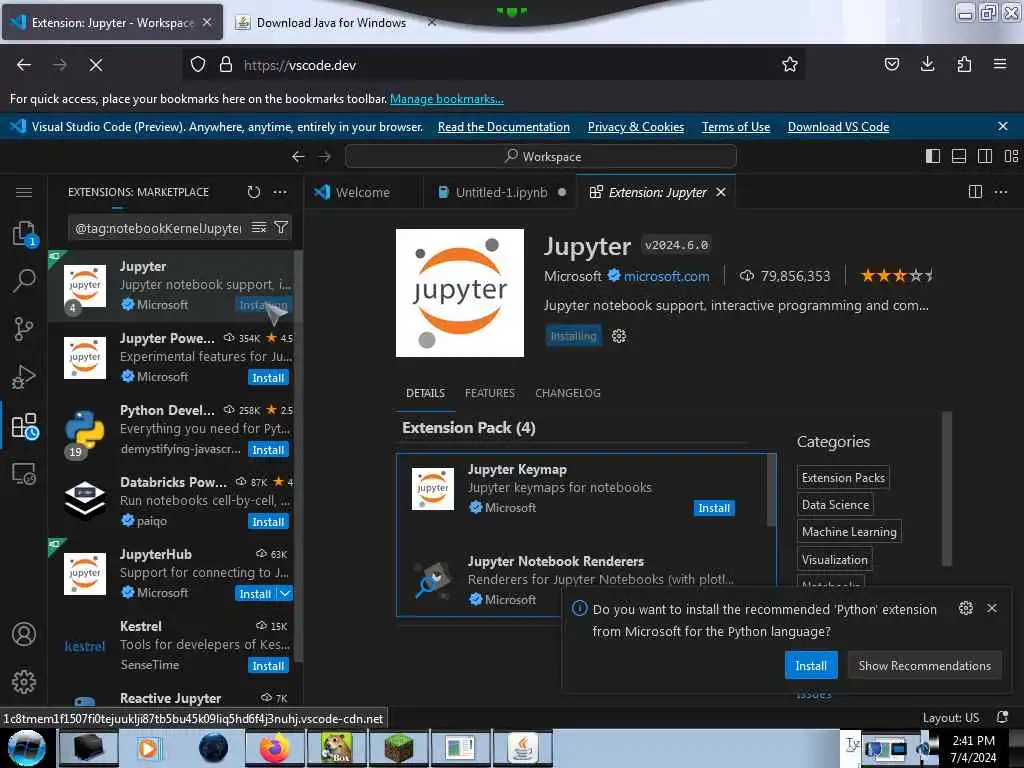
Task: Save page to Pocket icon
Action: [x=891, y=64]
